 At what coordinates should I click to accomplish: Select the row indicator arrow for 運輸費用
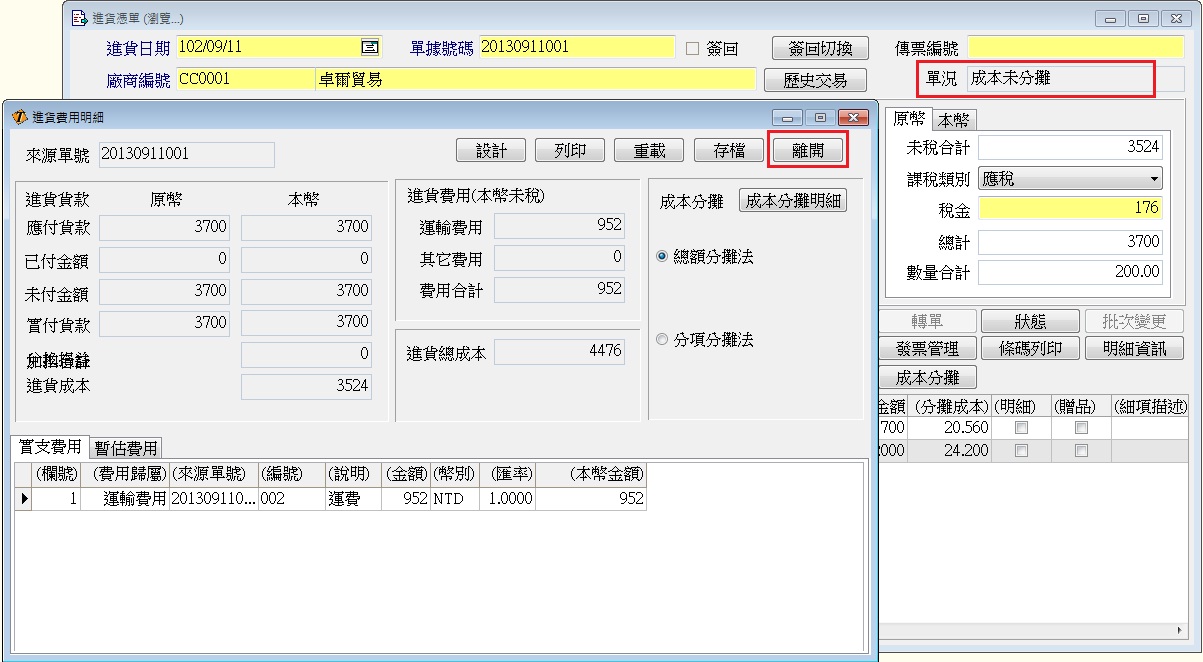tap(24, 498)
